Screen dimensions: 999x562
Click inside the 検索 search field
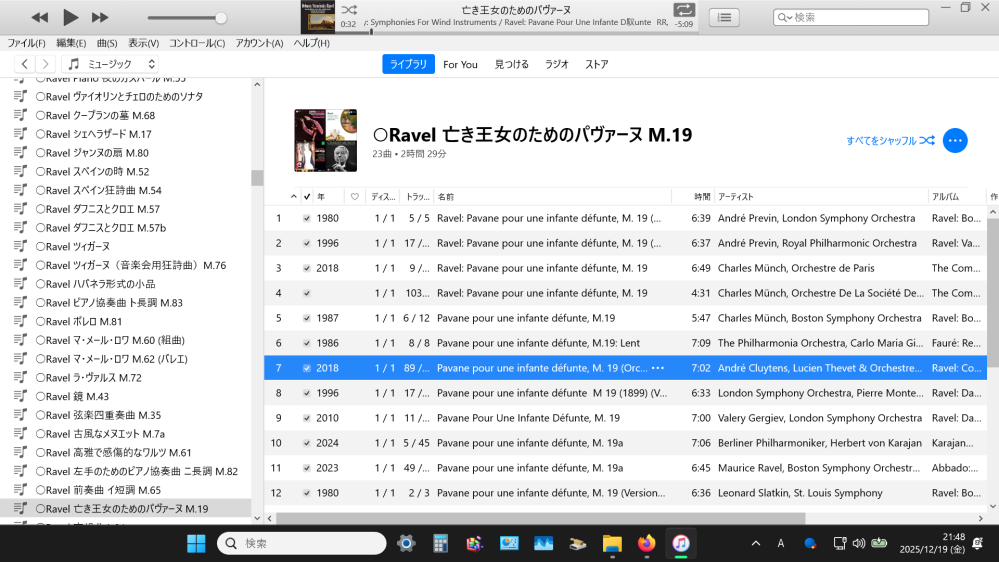851,17
